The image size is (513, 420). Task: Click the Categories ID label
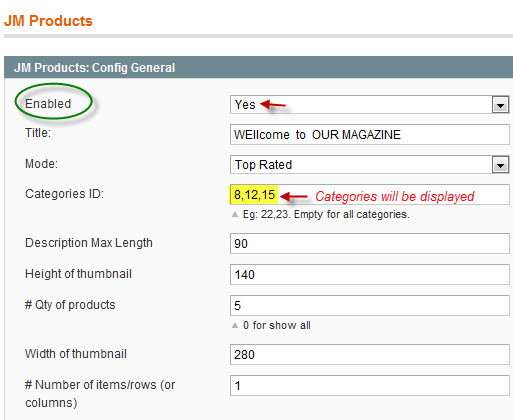(64, 194)
